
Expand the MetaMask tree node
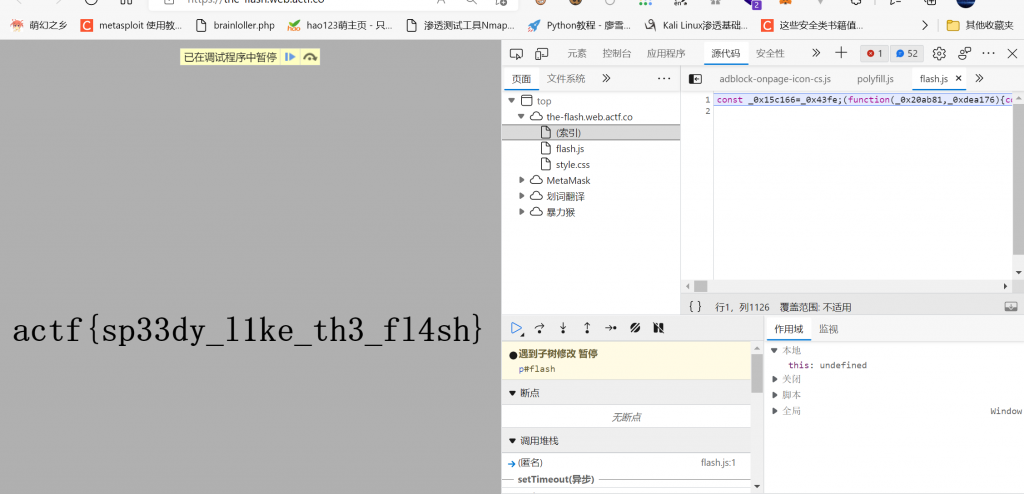coord(521,180)
